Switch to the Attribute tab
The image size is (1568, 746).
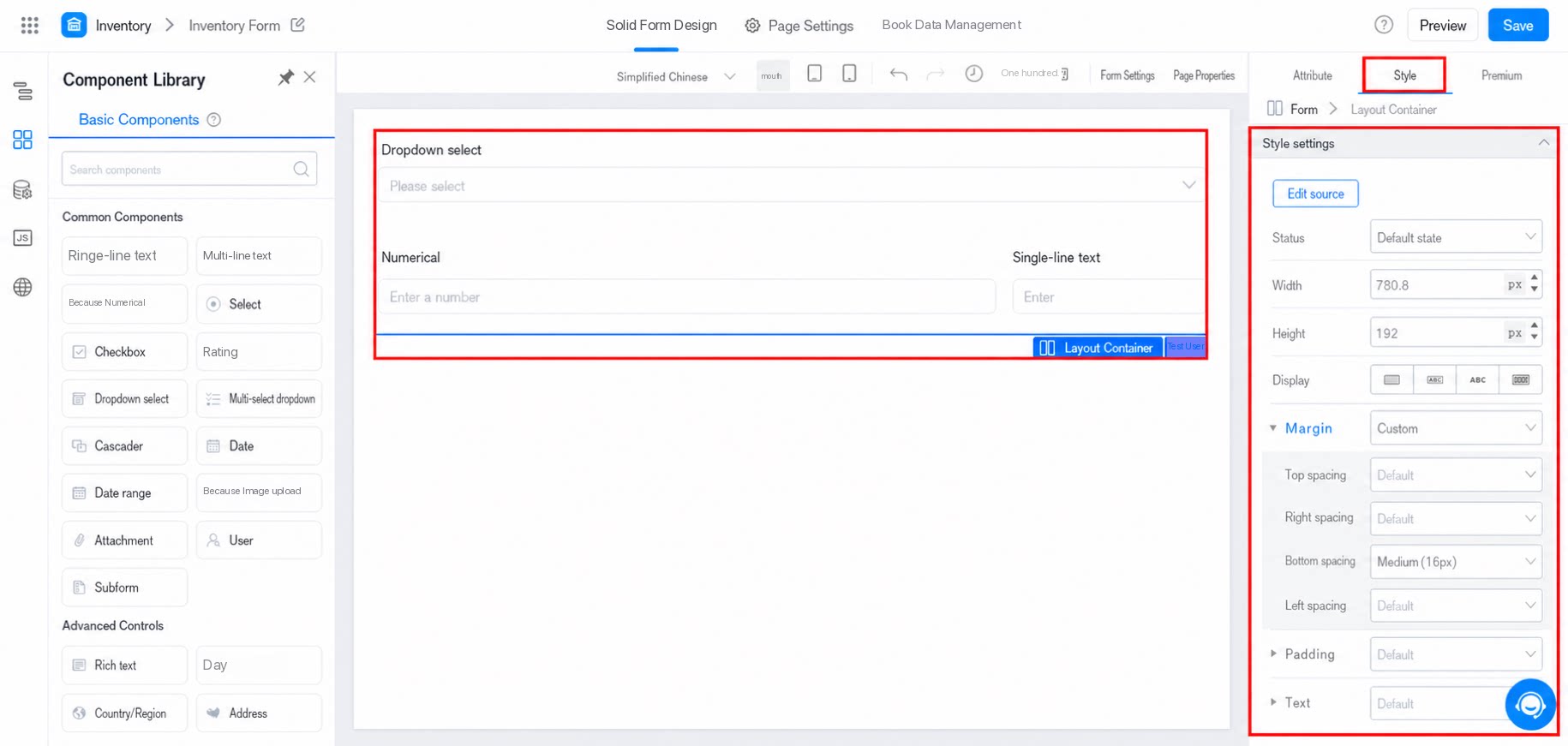1312,75
